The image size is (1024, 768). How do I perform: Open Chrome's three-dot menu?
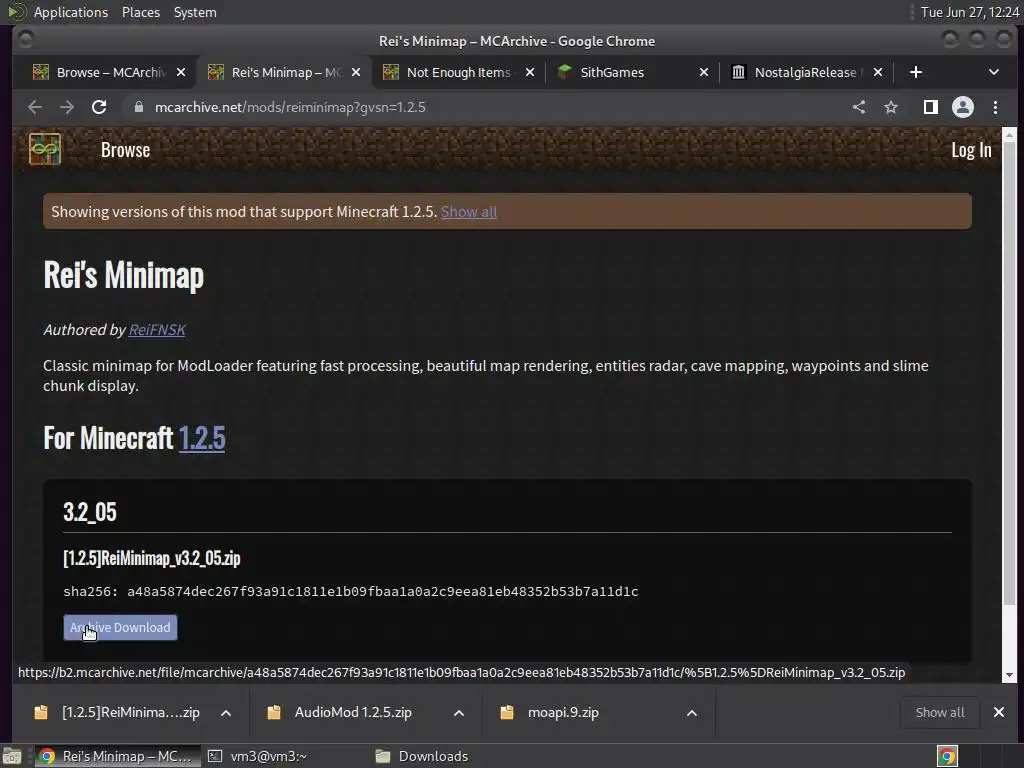coord(995,107)
